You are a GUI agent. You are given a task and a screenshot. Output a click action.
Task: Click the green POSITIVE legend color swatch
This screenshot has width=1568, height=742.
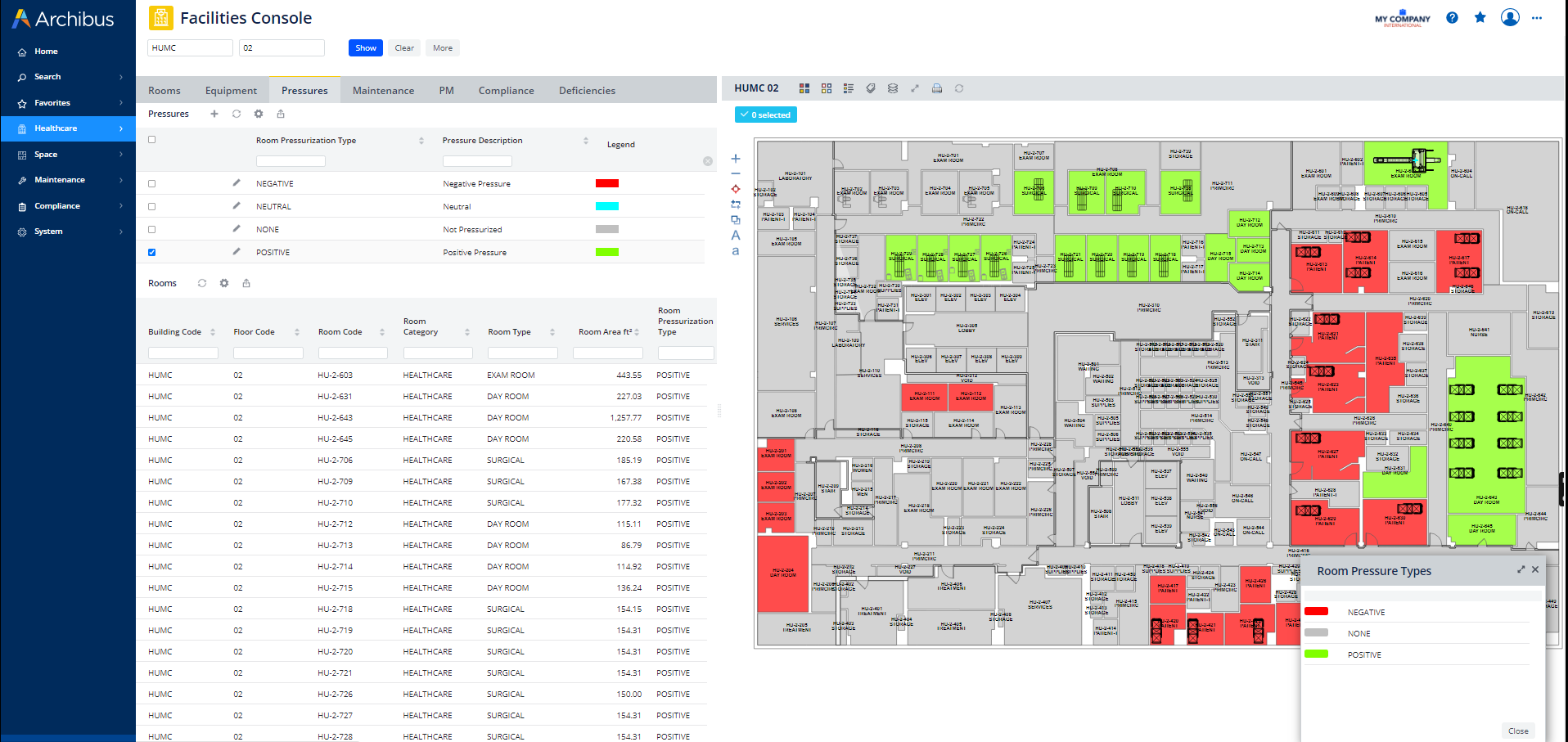(x=606, y=253)
